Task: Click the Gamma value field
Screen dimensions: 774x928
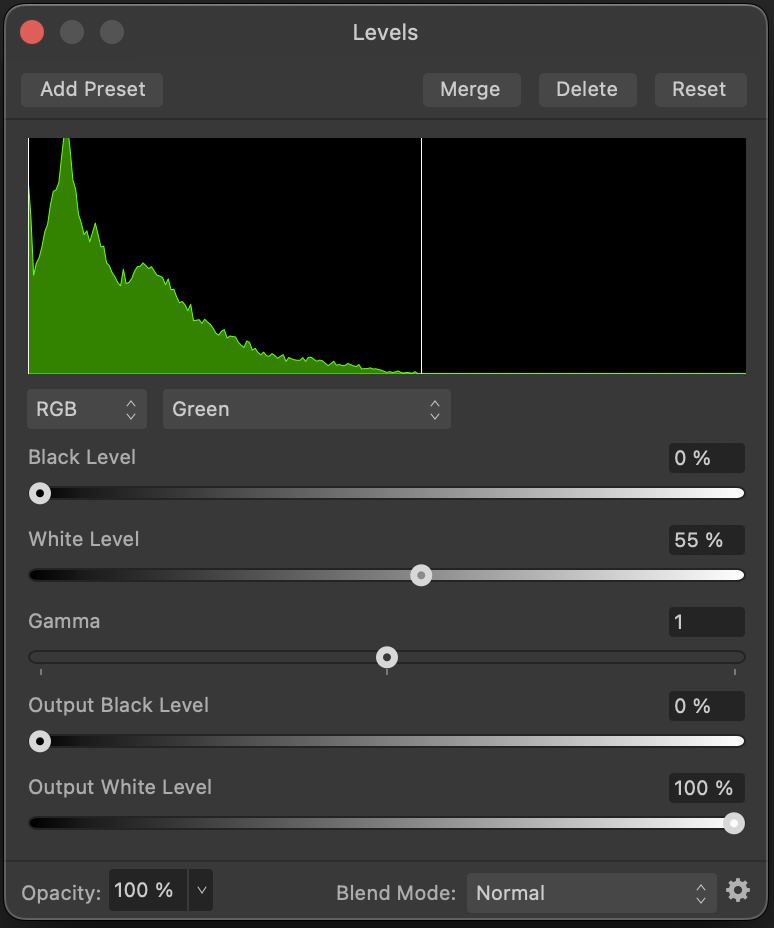Action: point(707,622)
